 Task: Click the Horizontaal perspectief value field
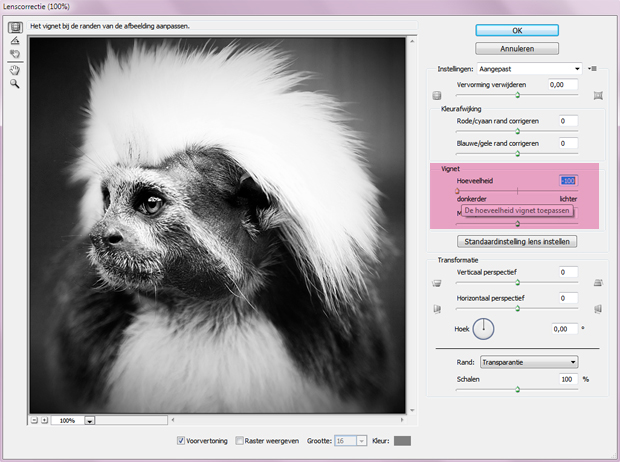[568, 298]
